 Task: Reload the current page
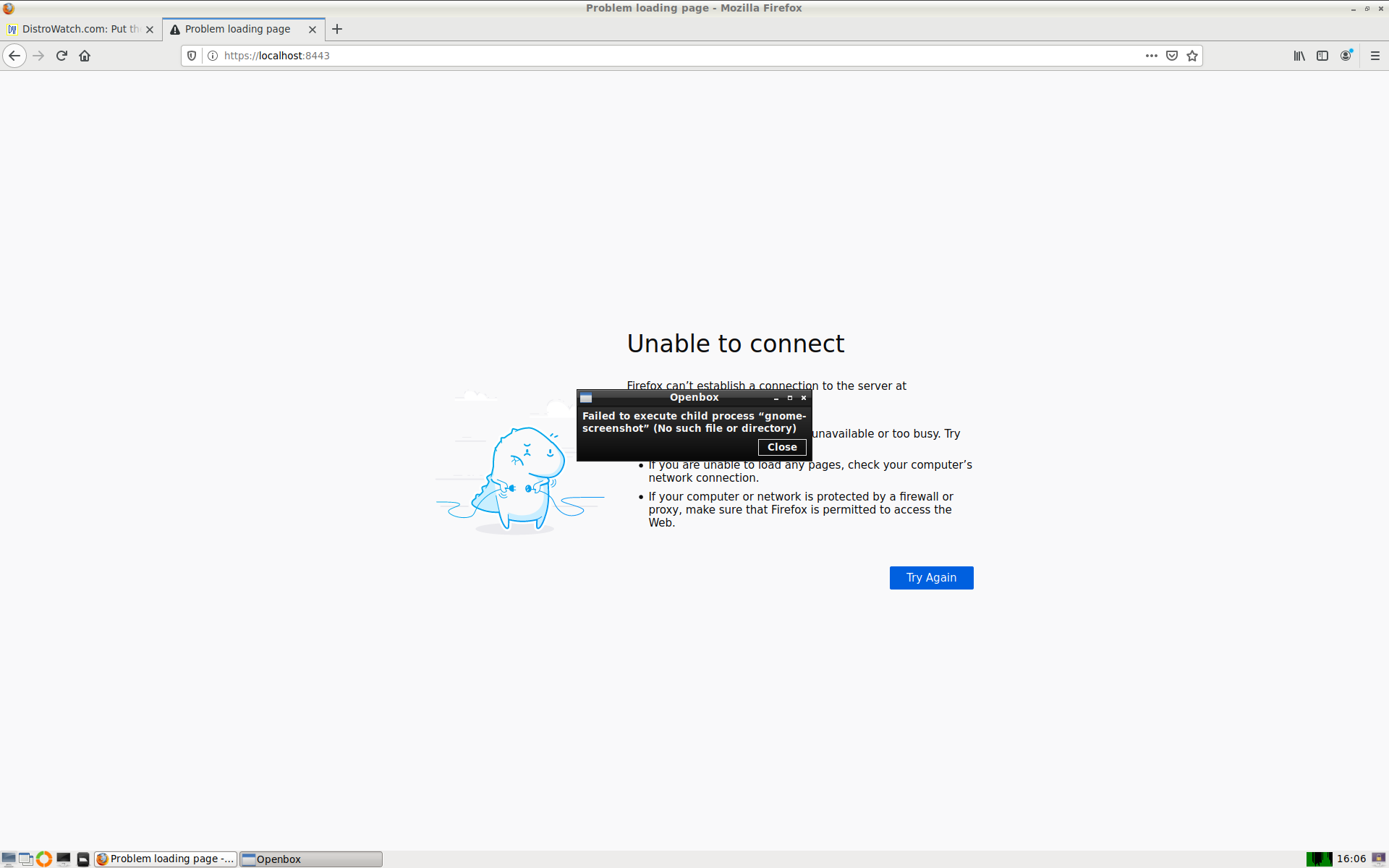(x=61, y=56)
